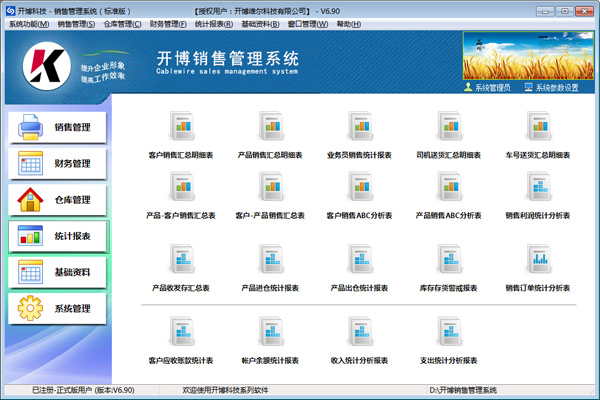The image size is (600, 400).
Task: Click the 系统参数设置 monitor icon
Action: click(528, 87)
